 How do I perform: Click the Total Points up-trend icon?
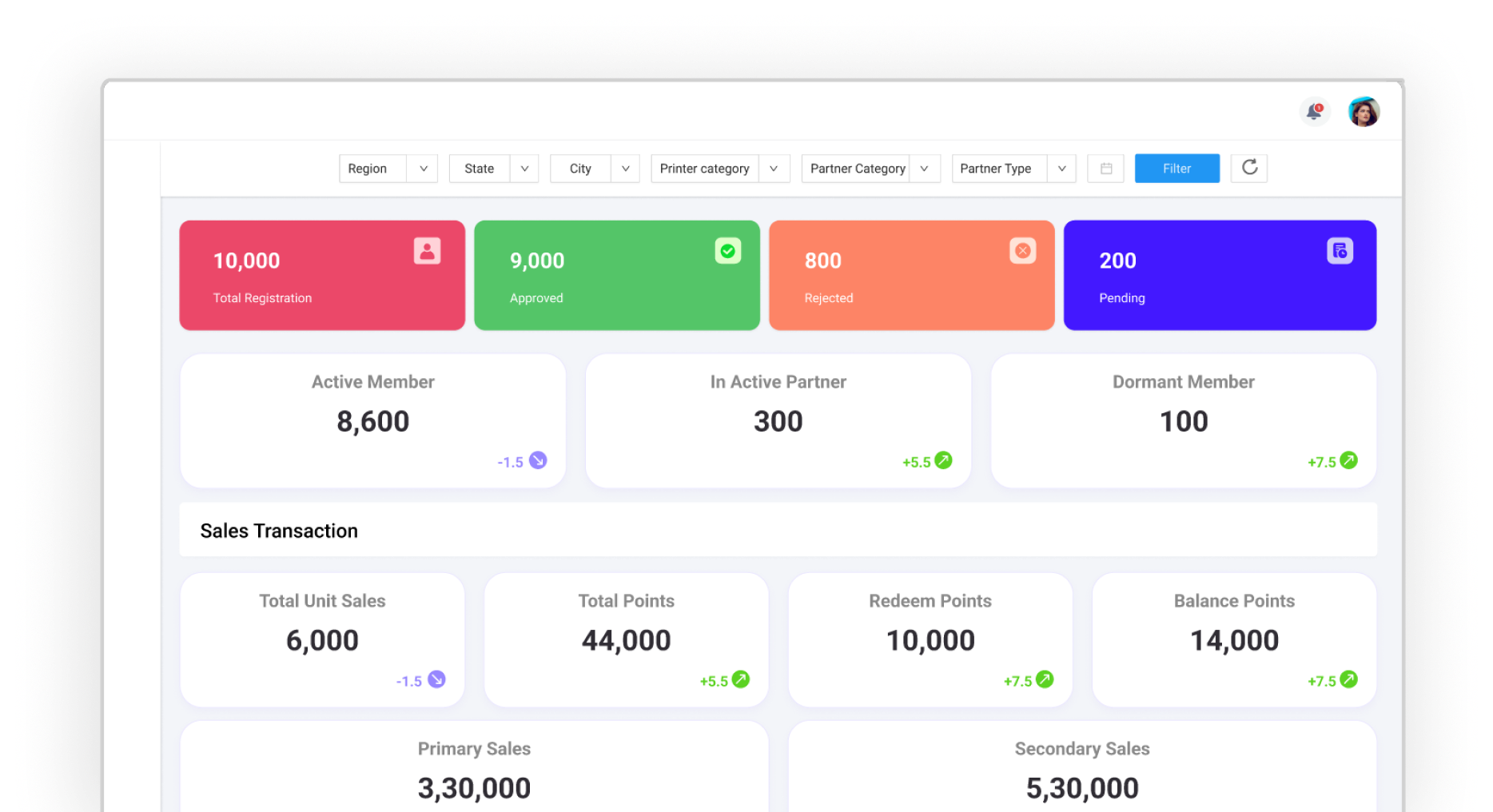(741, 679)
